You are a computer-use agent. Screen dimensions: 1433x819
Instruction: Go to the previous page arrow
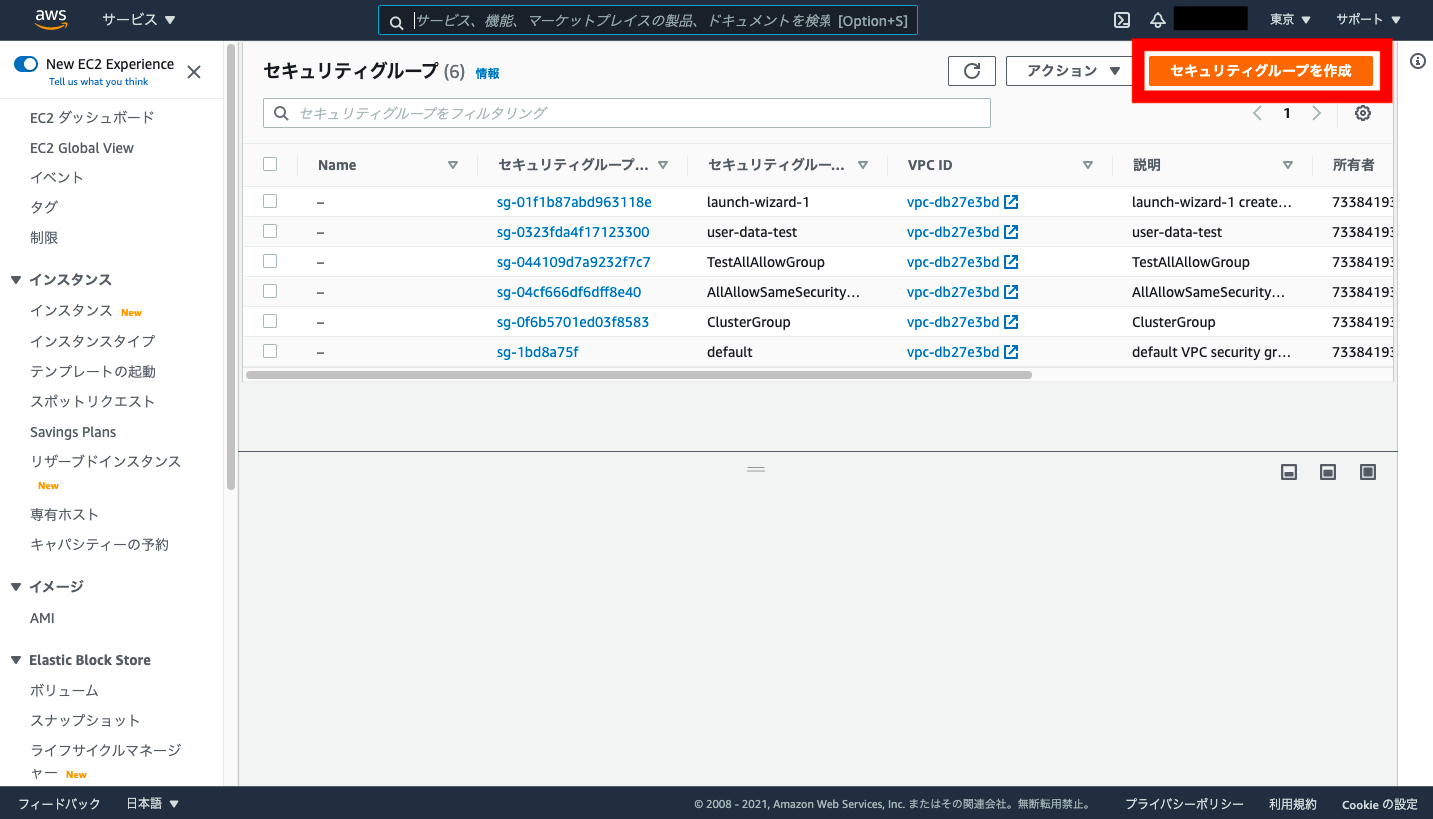point(1257,113)
